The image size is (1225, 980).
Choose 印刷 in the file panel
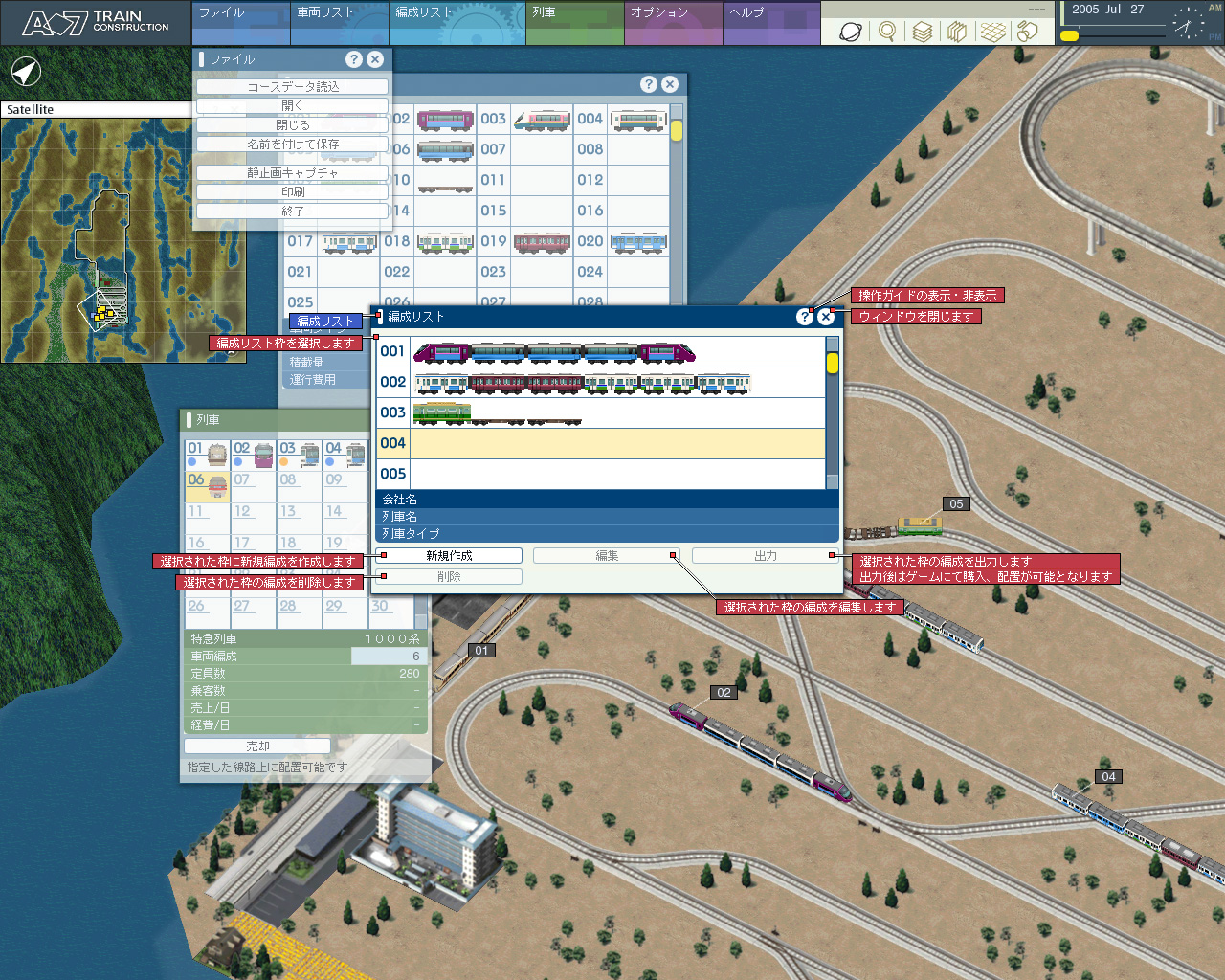tap(293, 192)
